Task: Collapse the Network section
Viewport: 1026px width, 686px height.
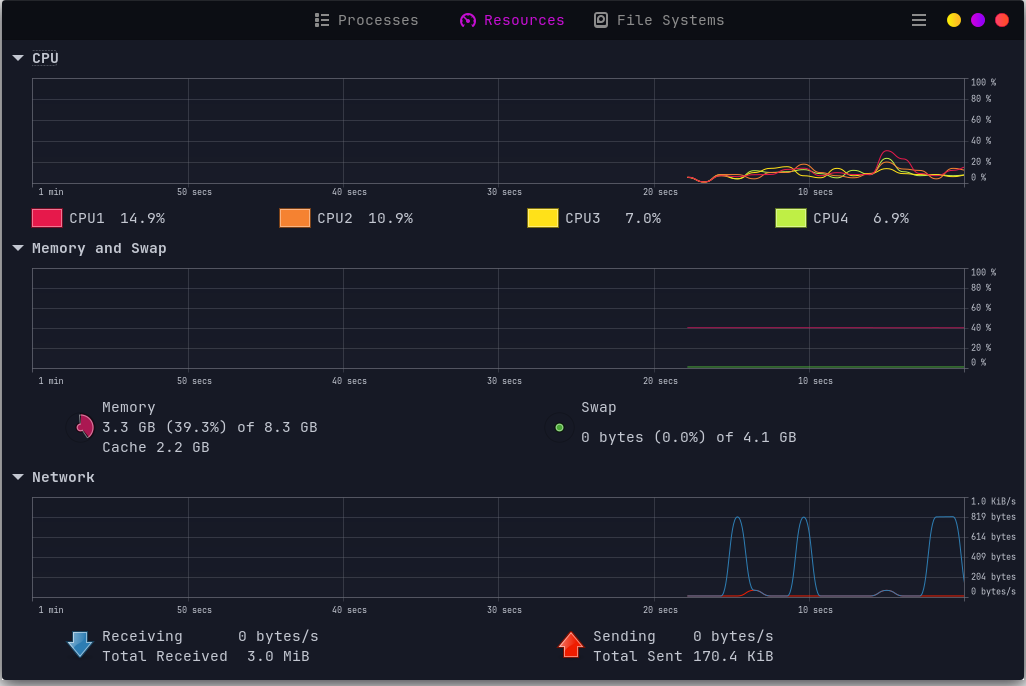Action: click(17, 476)
